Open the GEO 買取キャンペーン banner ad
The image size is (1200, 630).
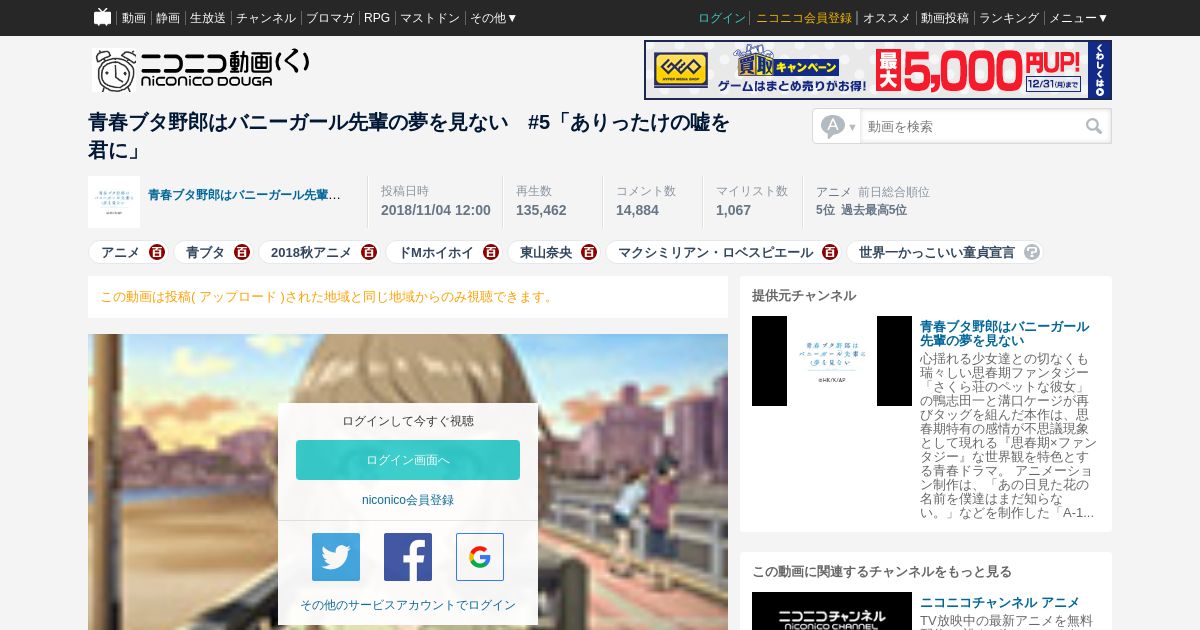(x=878, y=70)
